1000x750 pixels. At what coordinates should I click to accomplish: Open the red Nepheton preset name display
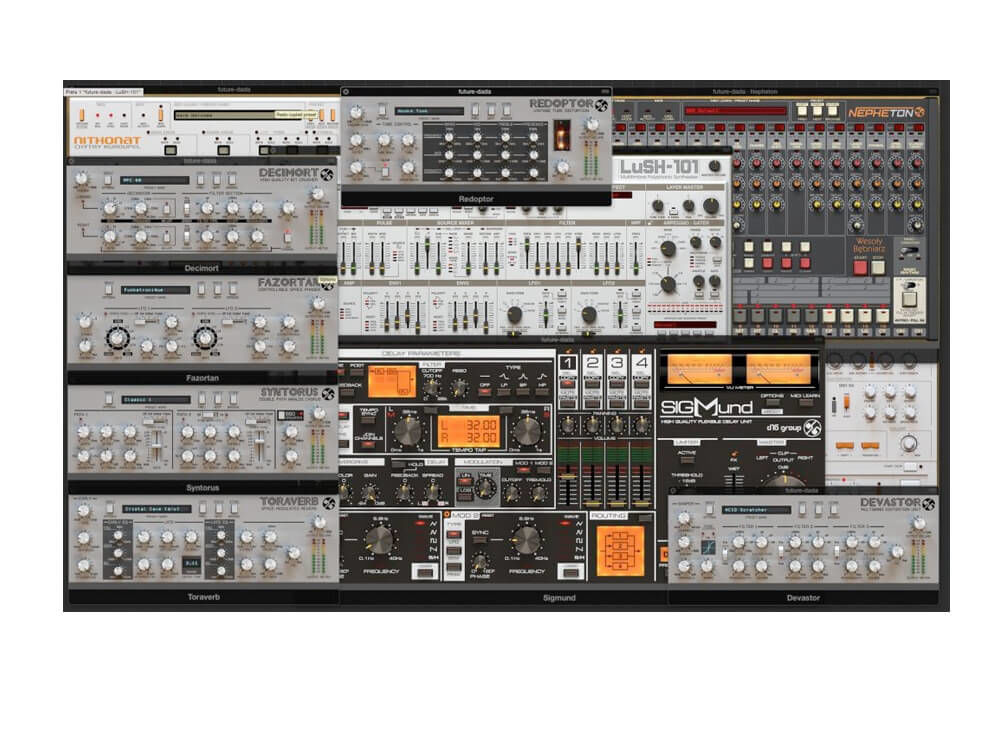(735, 111)
